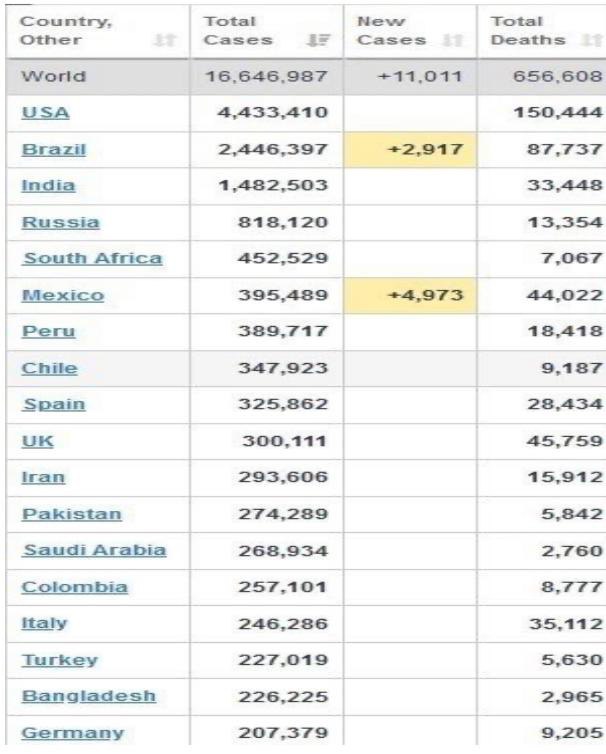Go to the UK link
The image size is (606, 754).
pos(38,441)
